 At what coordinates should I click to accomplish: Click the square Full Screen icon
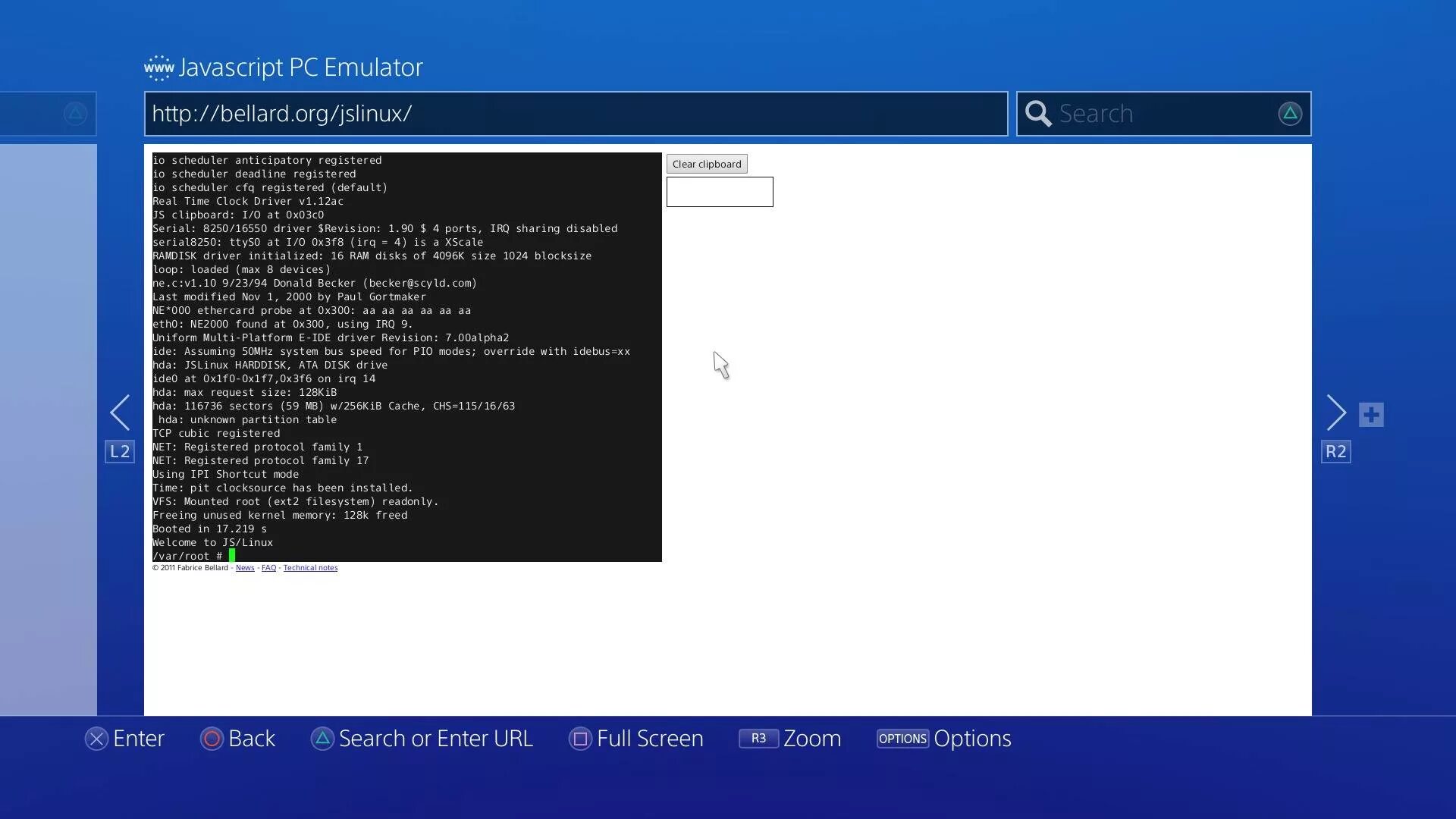point(580,739)
